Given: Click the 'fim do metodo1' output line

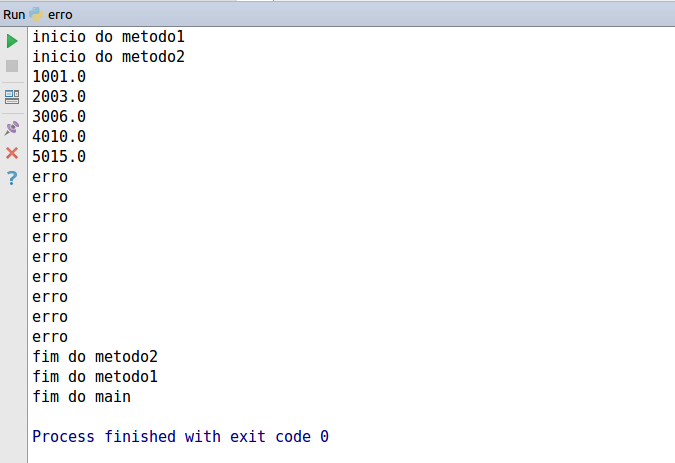Looking at the screenshot, I should [x=95, y=377].
